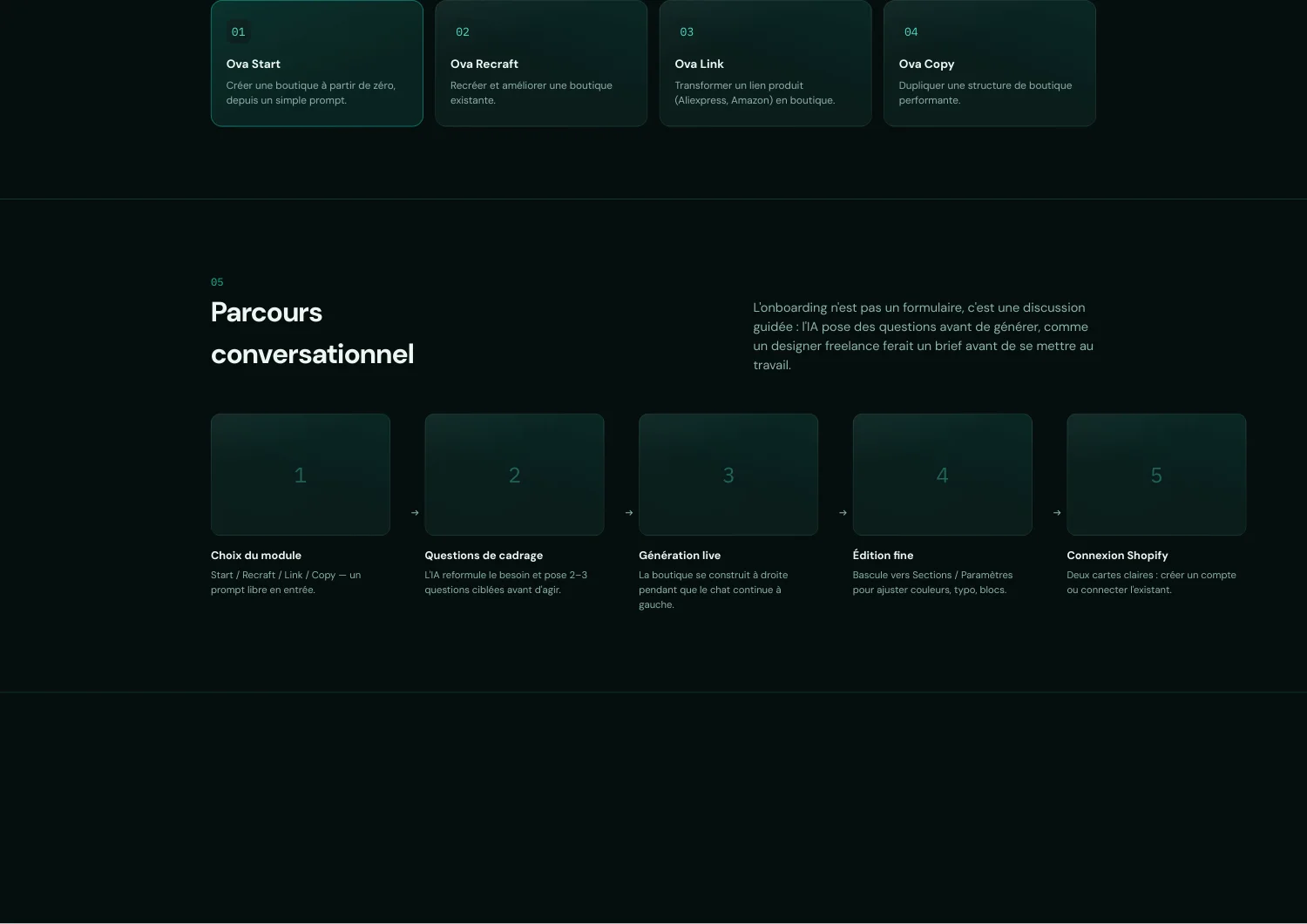The image size is (1307, 924).
Task: Click the arrow between step 2 and 3
Action: [x=629, y=513]
